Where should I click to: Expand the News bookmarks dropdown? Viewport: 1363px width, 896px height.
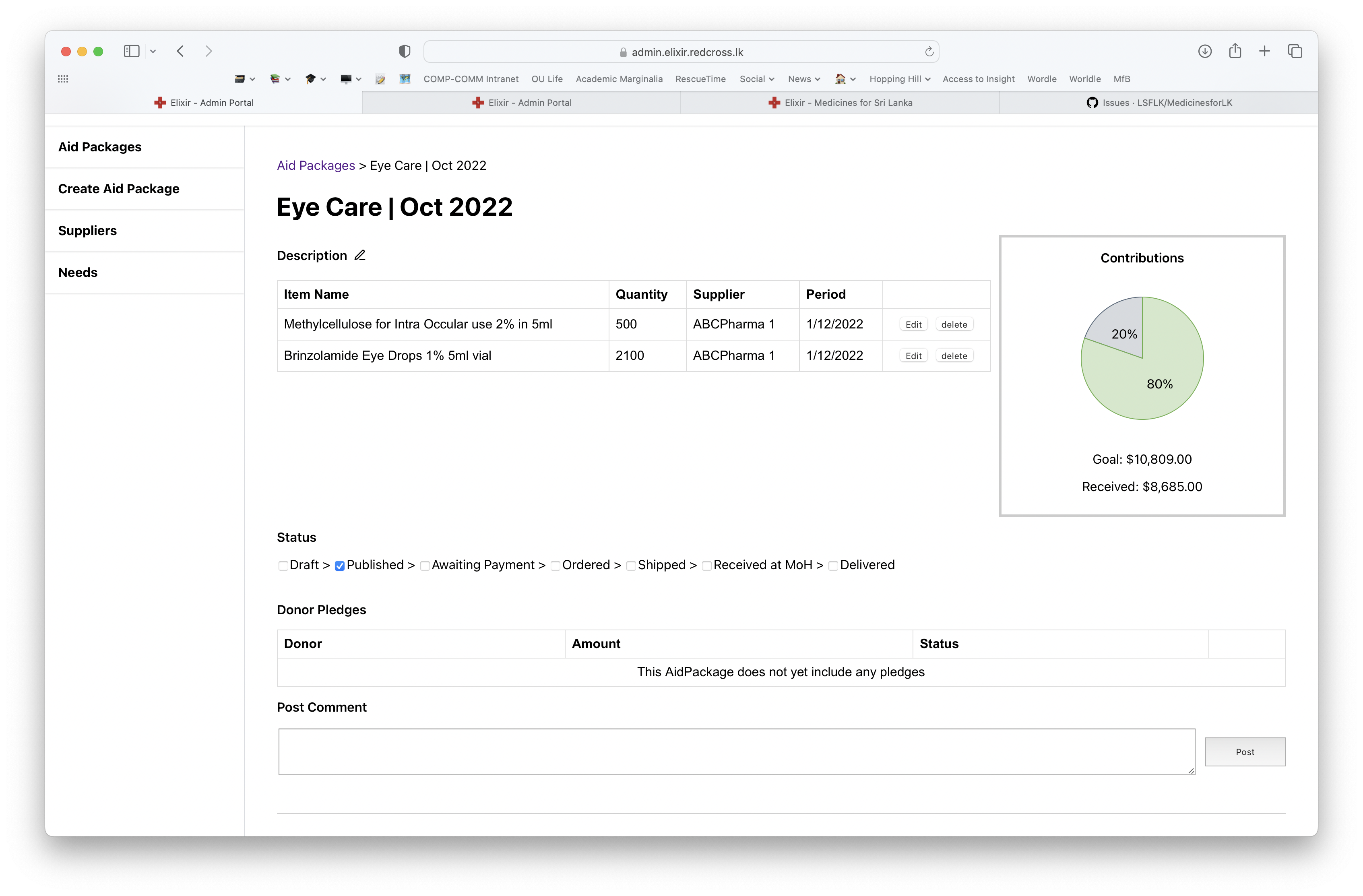tap(803, 79)
